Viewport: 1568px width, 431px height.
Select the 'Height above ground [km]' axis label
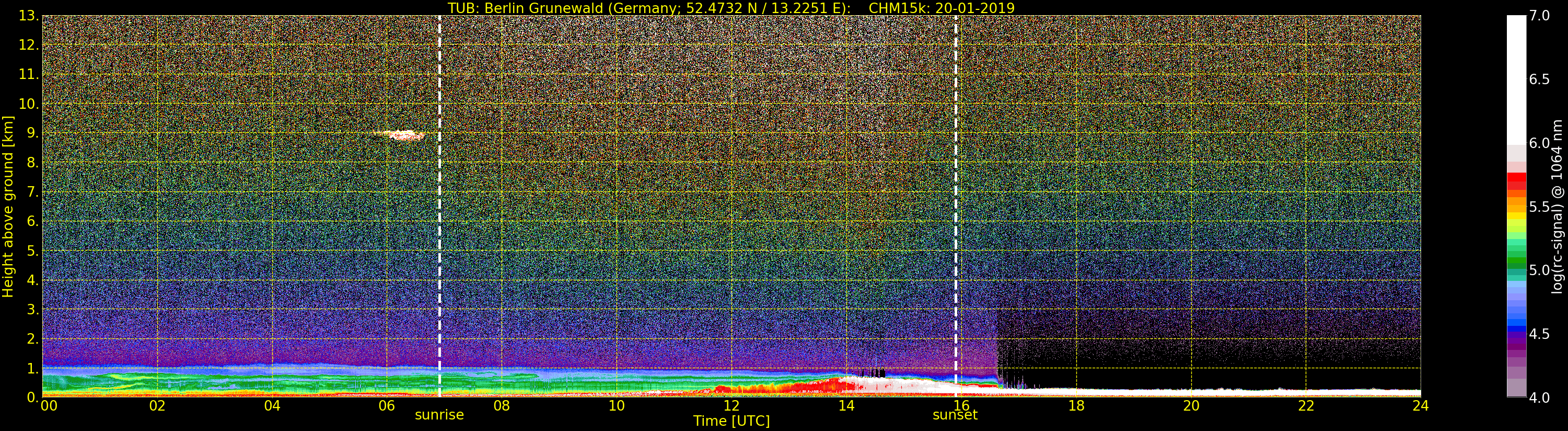pyautogui.click(x=8, y=207)
